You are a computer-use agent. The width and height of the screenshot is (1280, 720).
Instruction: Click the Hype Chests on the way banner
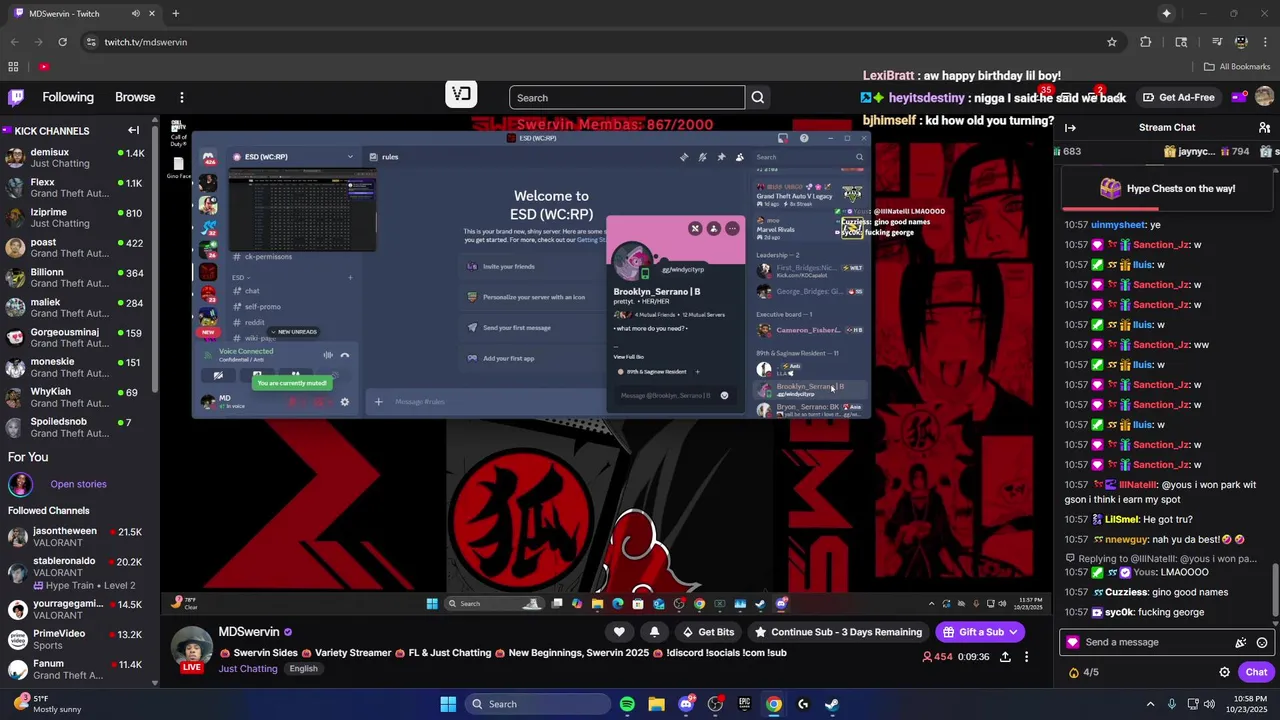(x=1168, y=188)
